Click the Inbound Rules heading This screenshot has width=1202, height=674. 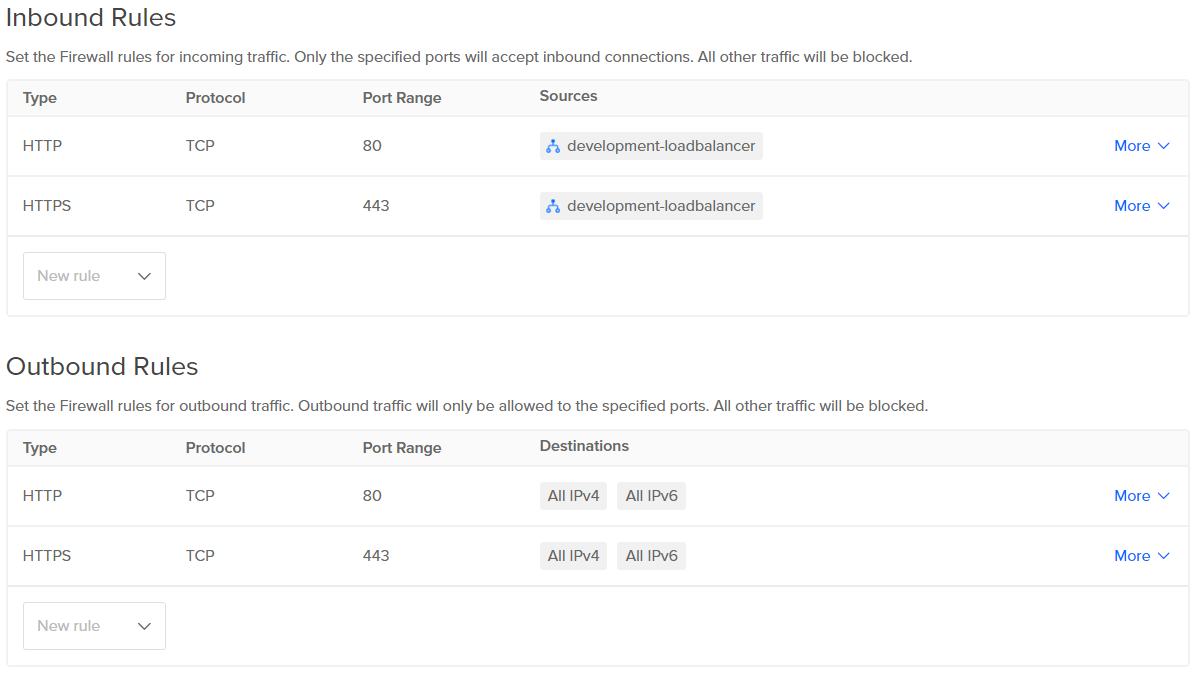(x=91, y=18)
